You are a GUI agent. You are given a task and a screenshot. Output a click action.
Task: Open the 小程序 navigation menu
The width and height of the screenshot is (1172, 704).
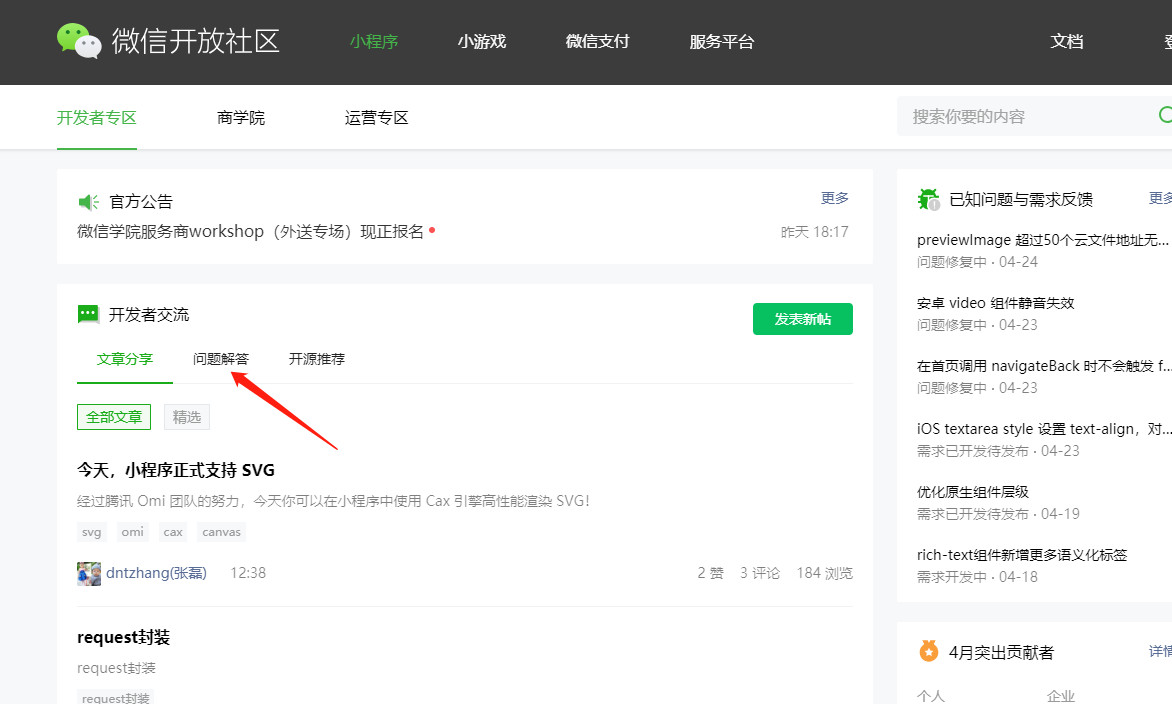click(374, 42)
